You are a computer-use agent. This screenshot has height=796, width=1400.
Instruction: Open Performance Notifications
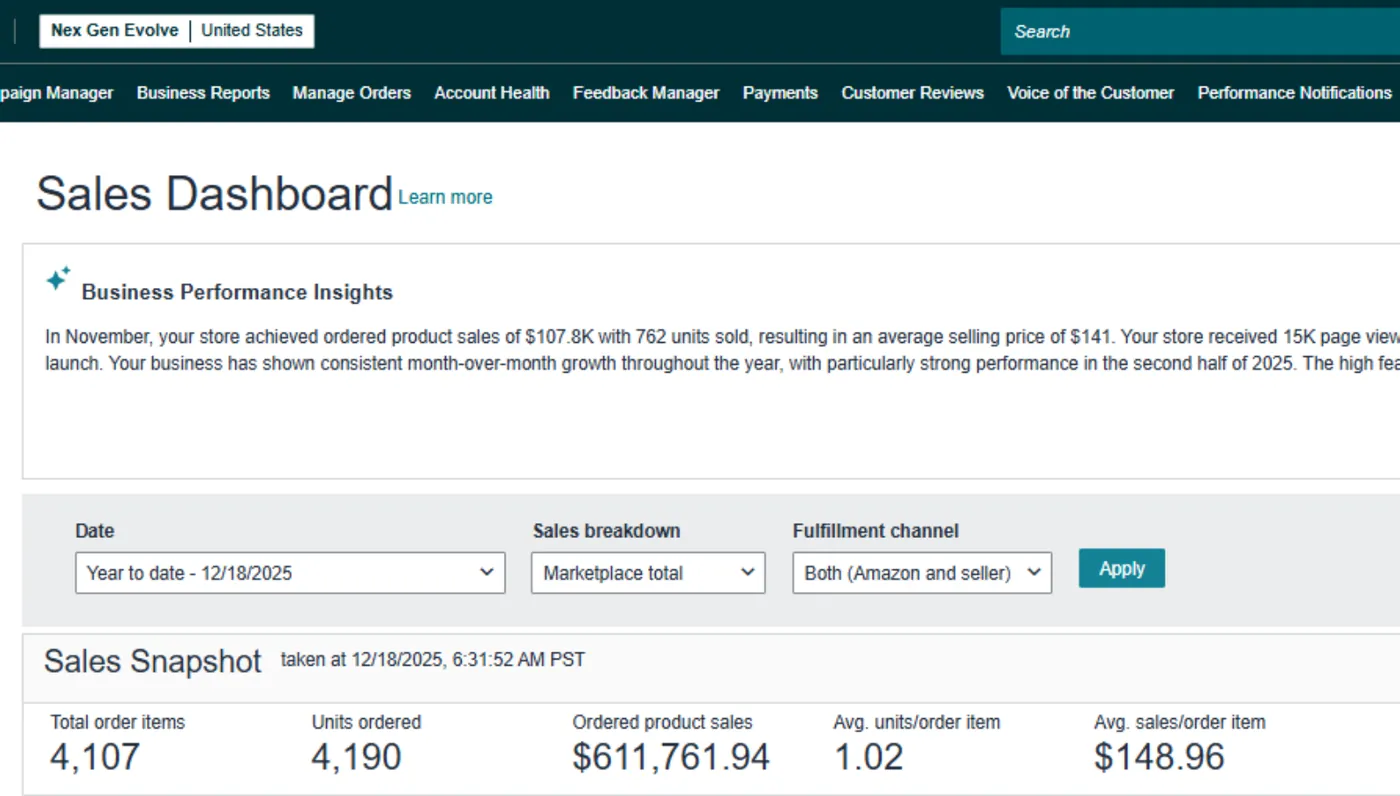[x=1294, y=93]
